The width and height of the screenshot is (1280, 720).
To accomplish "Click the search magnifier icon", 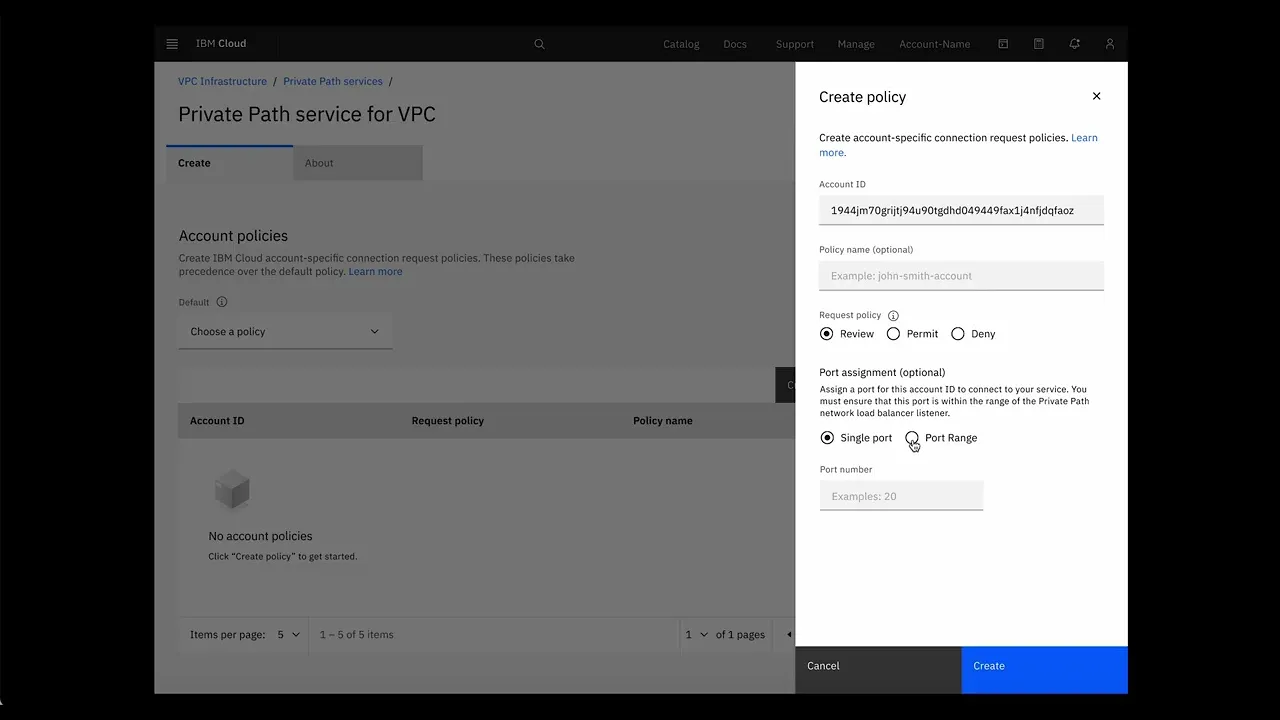I will click(x=539, y=44).
